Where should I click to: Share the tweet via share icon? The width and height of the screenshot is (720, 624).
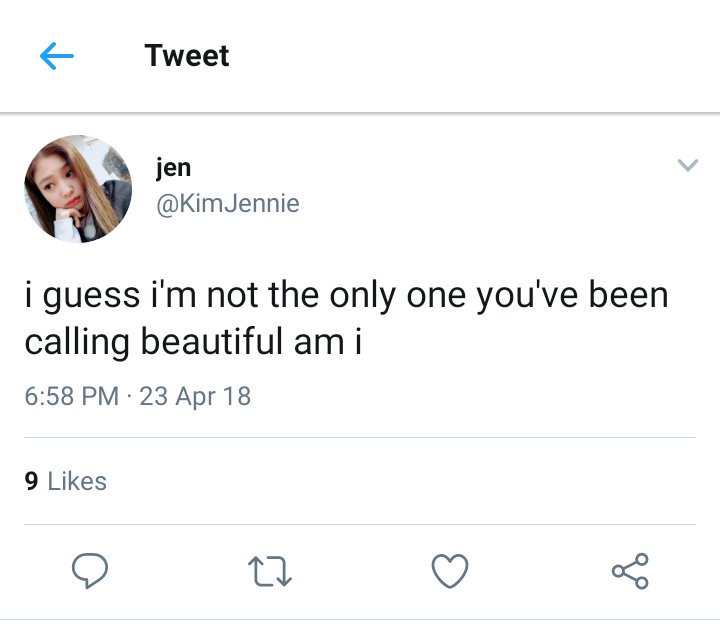[630, 571]
